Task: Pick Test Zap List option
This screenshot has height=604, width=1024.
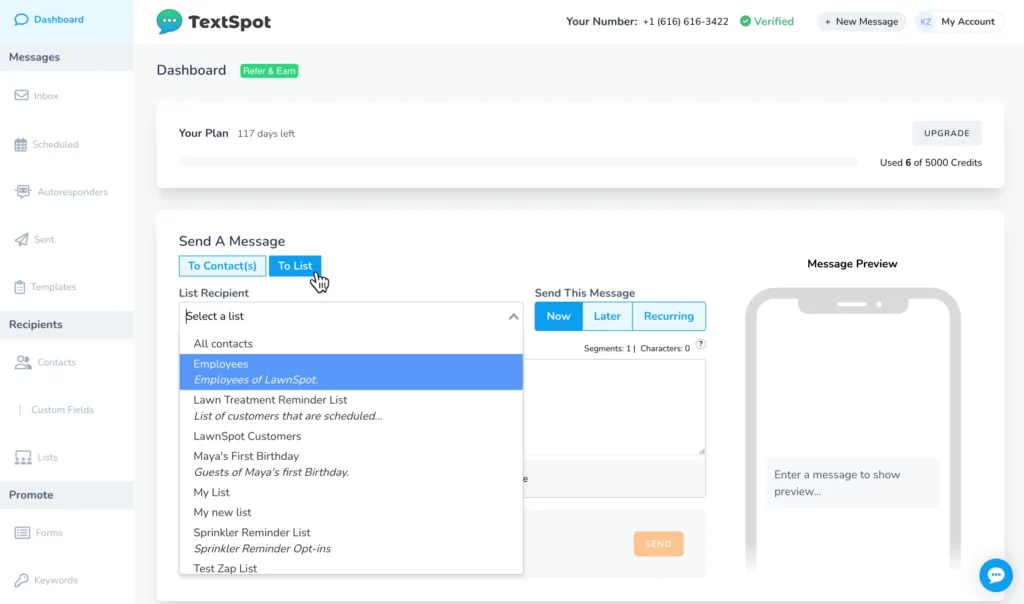Action: click(x=351, y=567)
